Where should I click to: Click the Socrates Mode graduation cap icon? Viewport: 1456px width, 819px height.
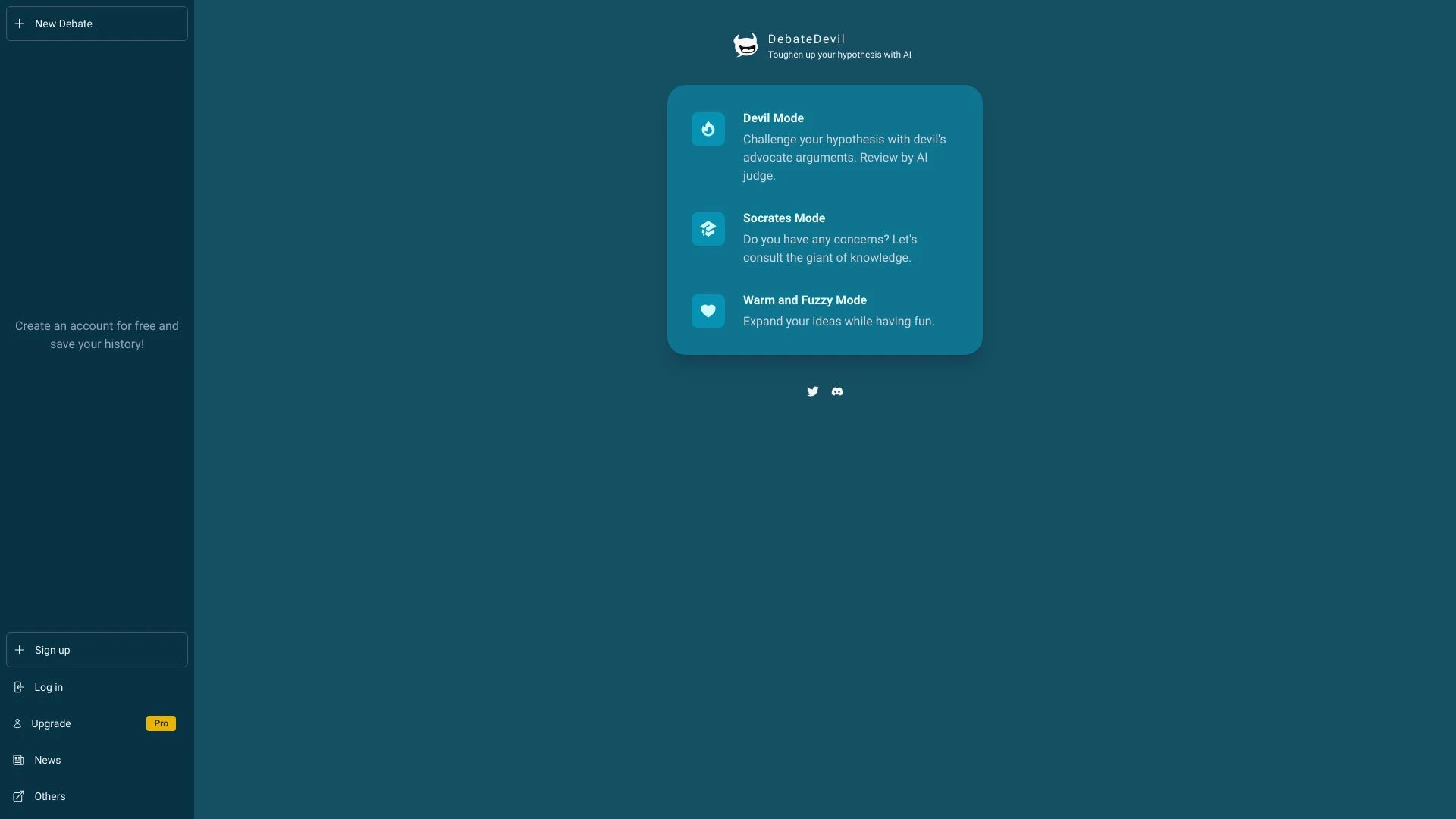(x=708, y=228)
